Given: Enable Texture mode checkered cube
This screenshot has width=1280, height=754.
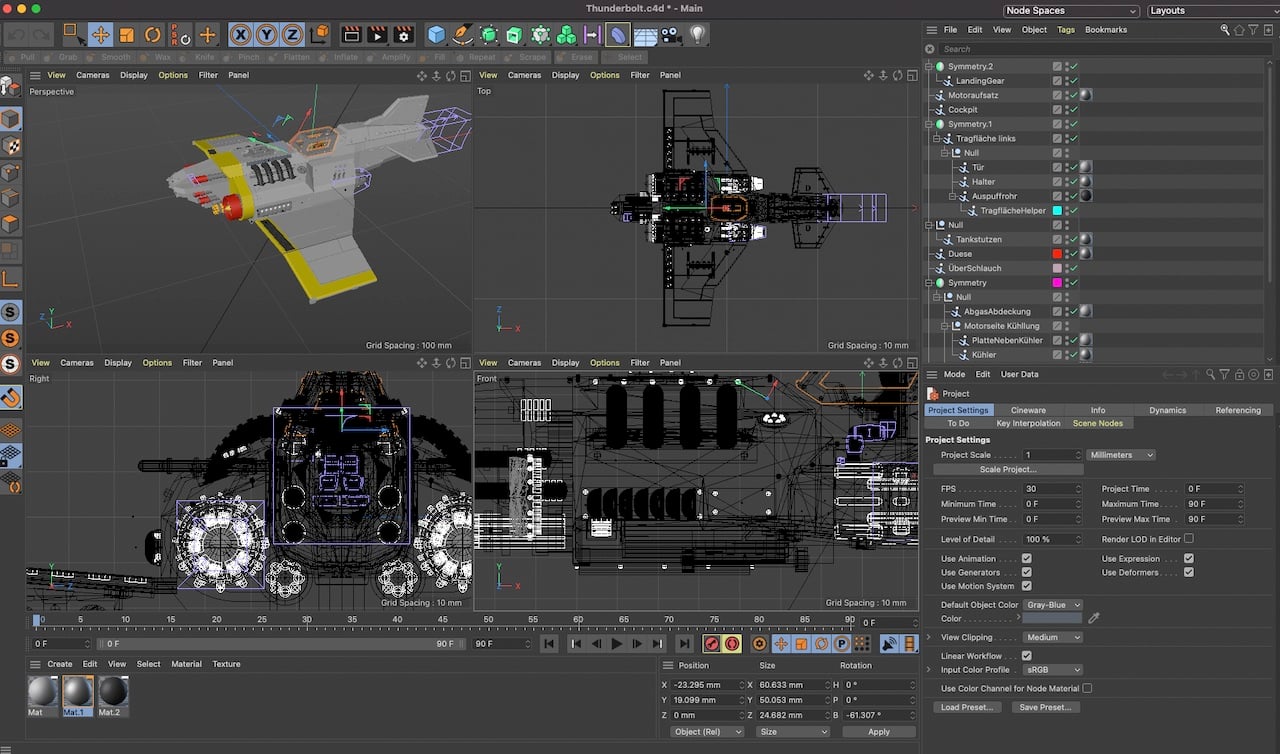Looking at the screenshot, I should (x=11, y=145).
